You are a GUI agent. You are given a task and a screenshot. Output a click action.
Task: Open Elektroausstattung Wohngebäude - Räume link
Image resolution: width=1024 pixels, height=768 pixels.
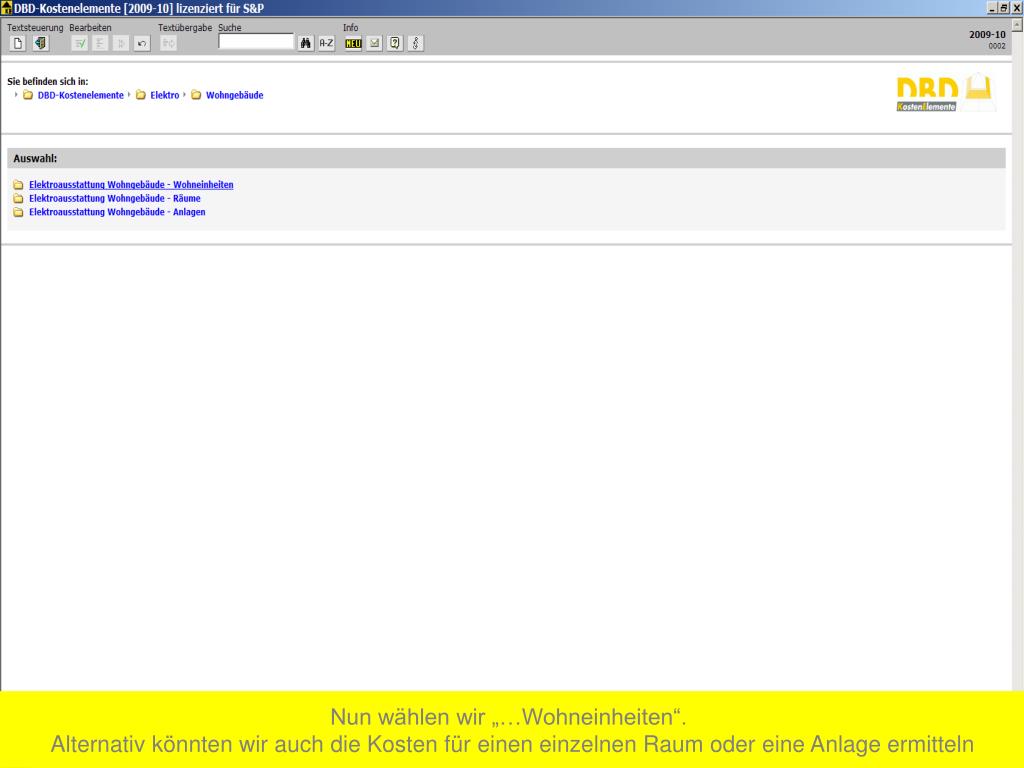pyautogui.click(x=114, y=198)
